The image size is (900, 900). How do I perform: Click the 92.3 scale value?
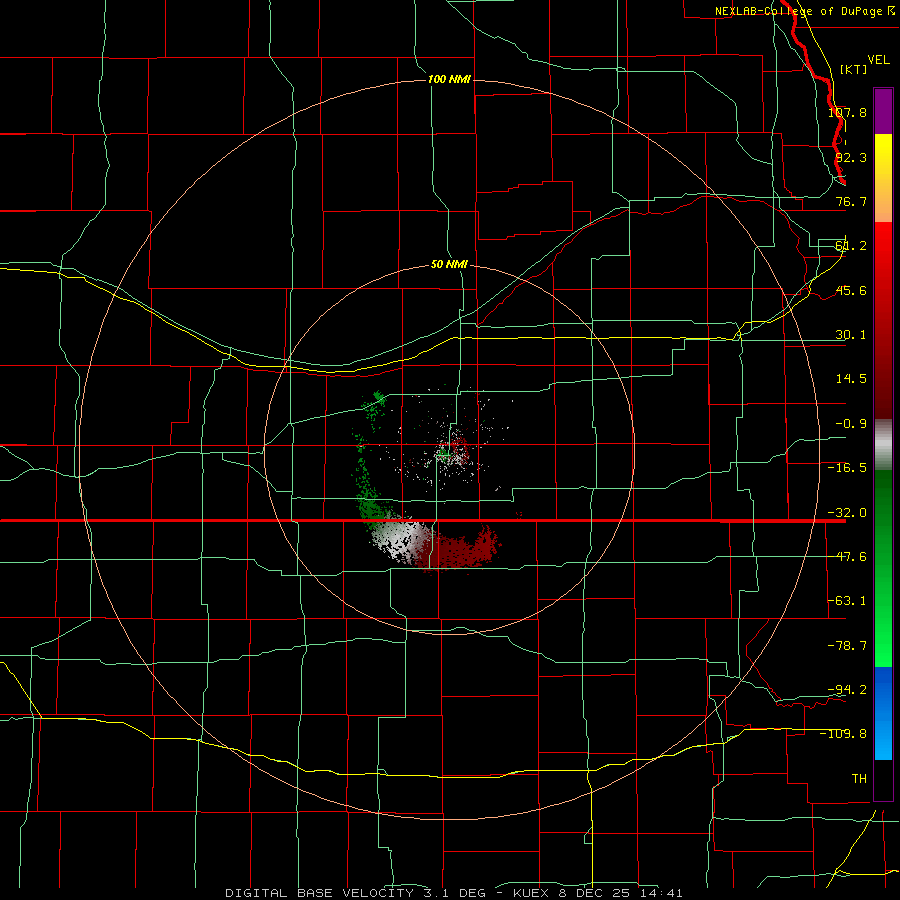click(851, 157)
